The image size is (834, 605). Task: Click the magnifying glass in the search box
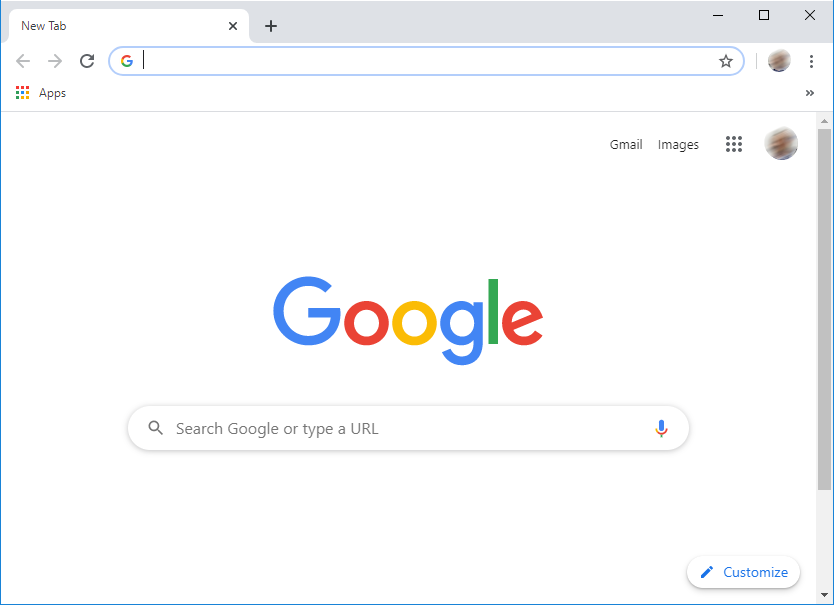point(155,428)
